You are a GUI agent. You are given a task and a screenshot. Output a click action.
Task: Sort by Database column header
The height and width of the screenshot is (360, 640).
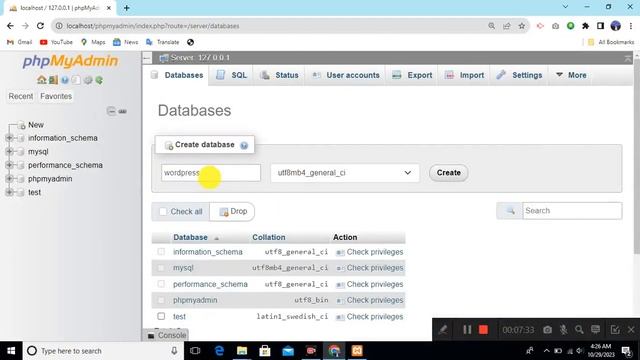pos(190,237)
